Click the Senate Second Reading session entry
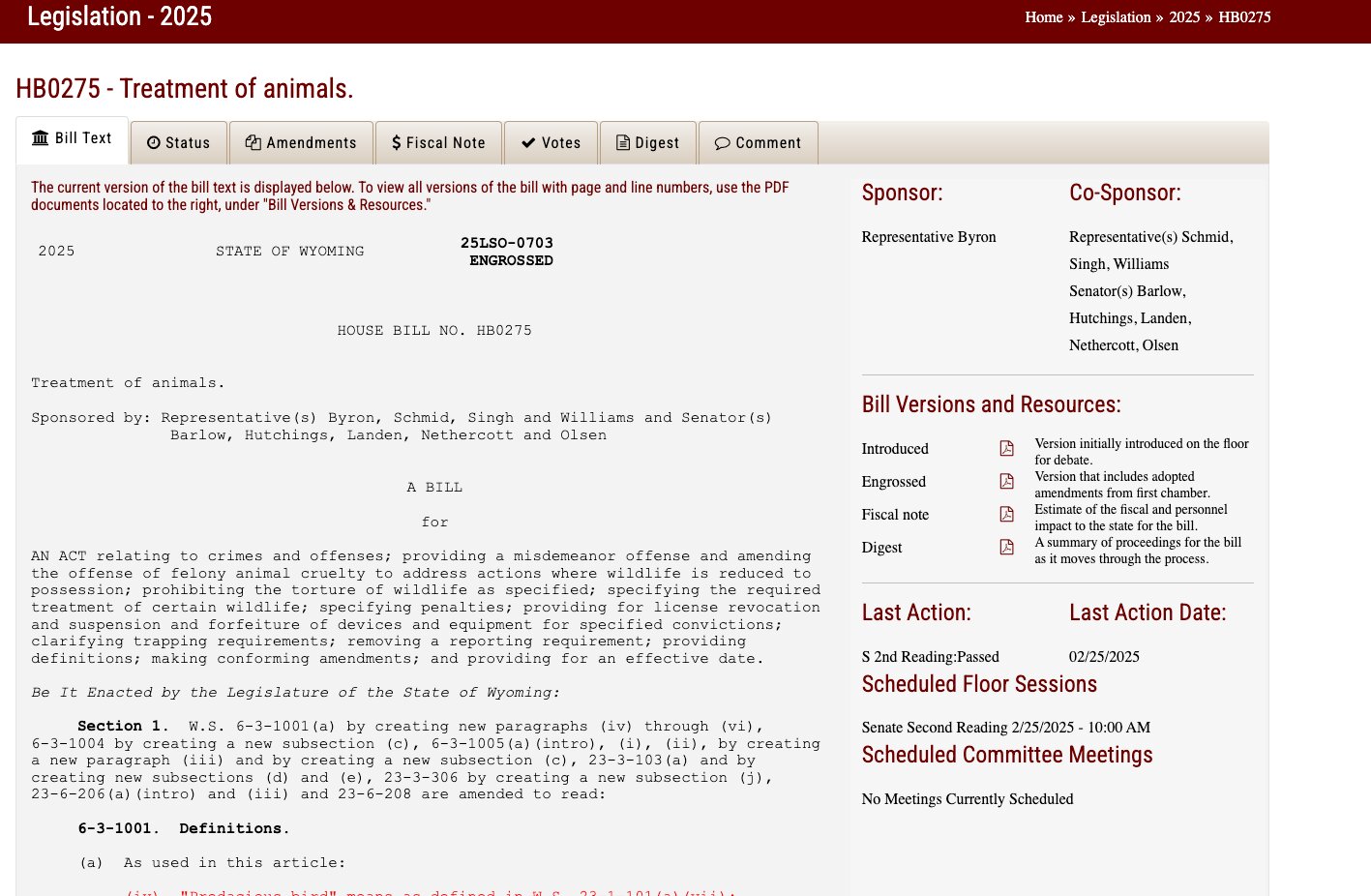The height and width of the screenshot is (896, 1371). click(1006, 728)
